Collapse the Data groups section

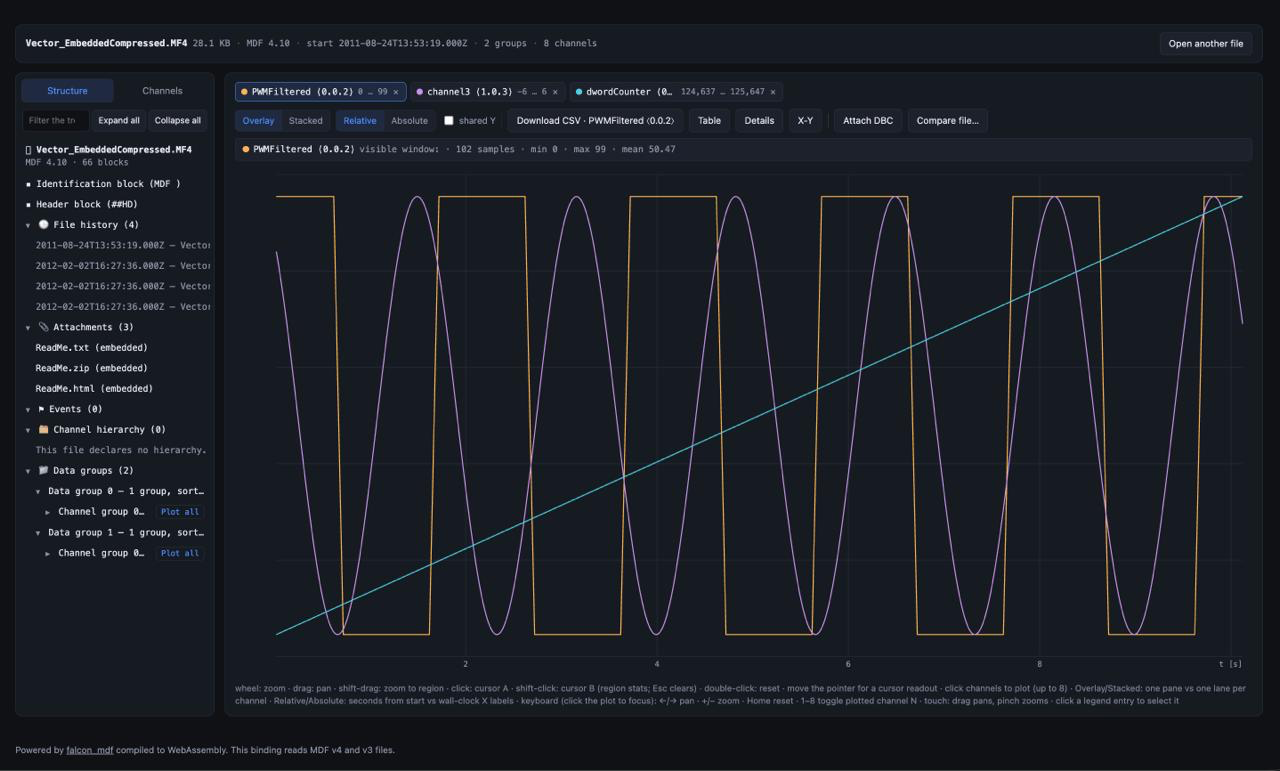(28, 471)
